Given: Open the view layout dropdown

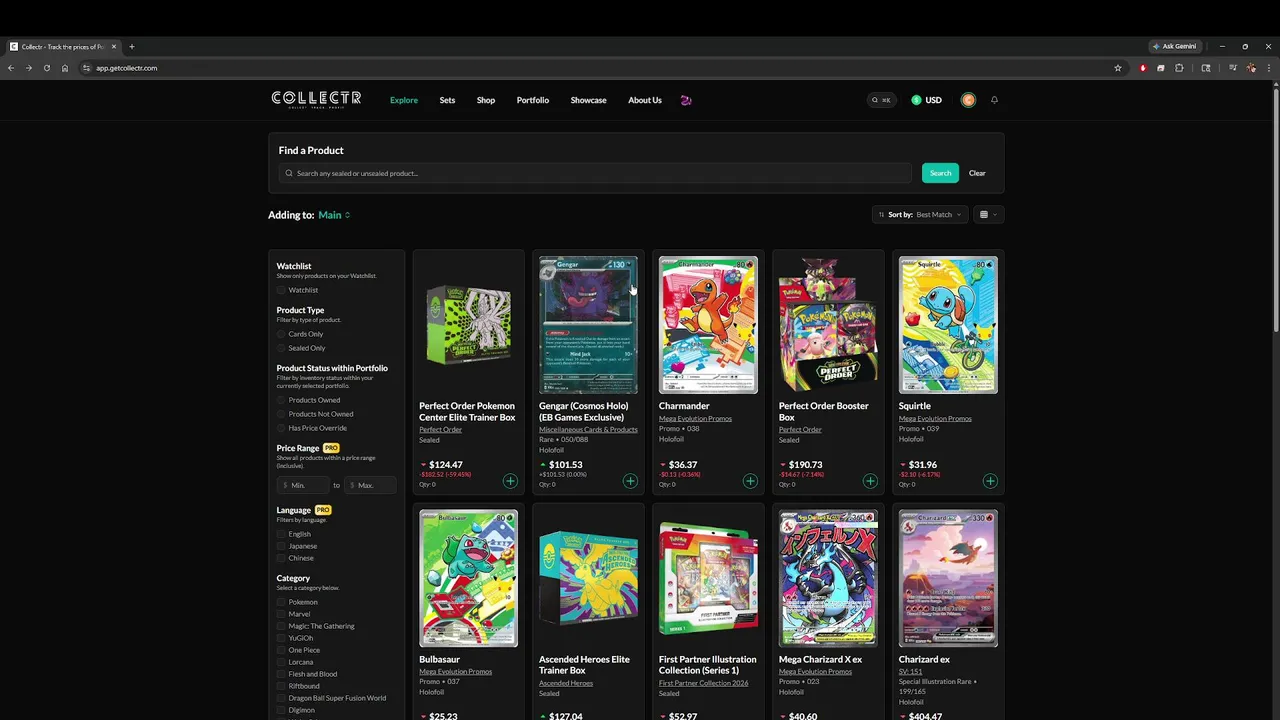Looking at the screenshot, I should tap(988, 215).
